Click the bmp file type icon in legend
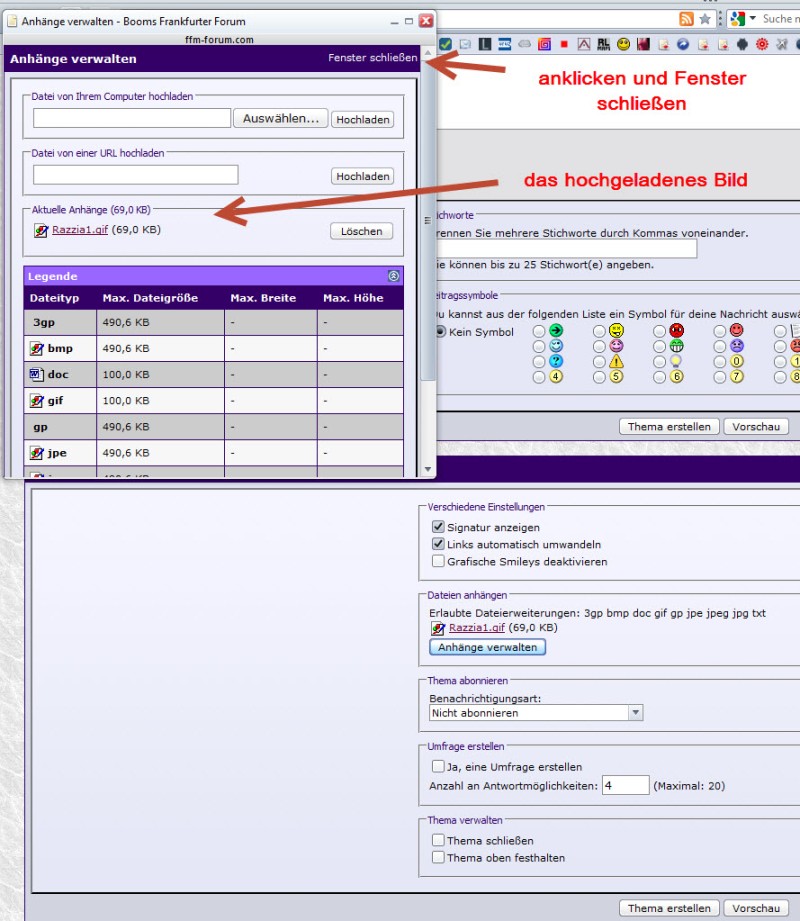This screenshot has height=921, width=800. click(x=37, y=348)
